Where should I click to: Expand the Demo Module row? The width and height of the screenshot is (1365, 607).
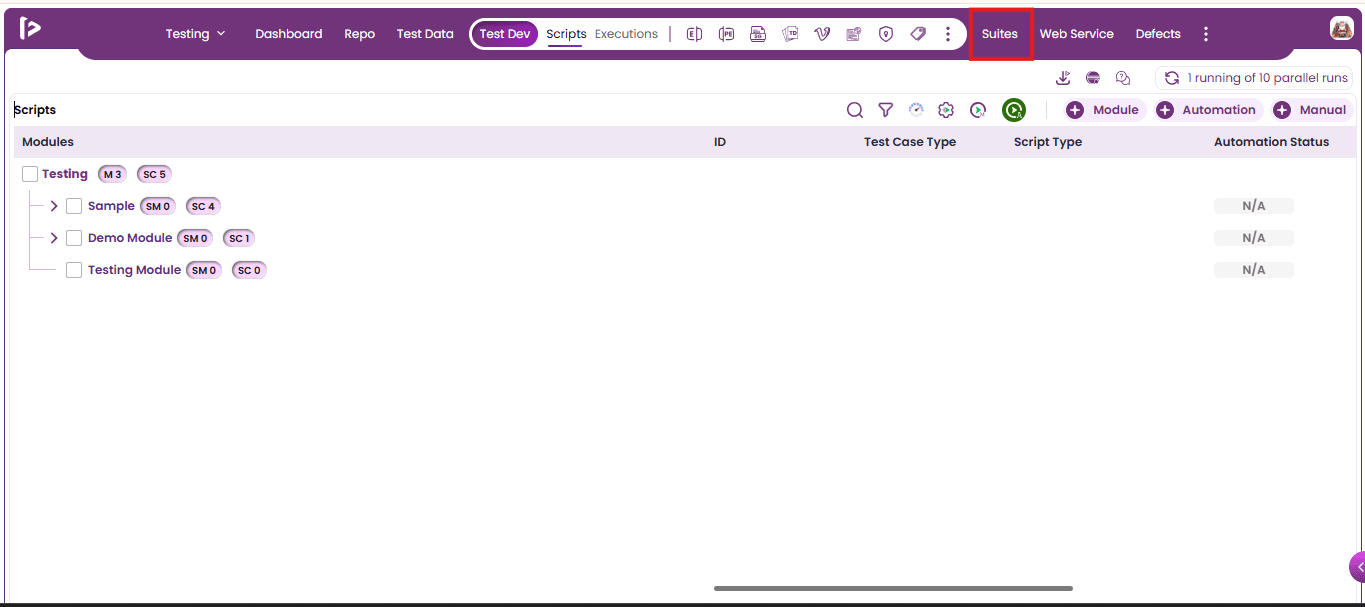(54, 238)
